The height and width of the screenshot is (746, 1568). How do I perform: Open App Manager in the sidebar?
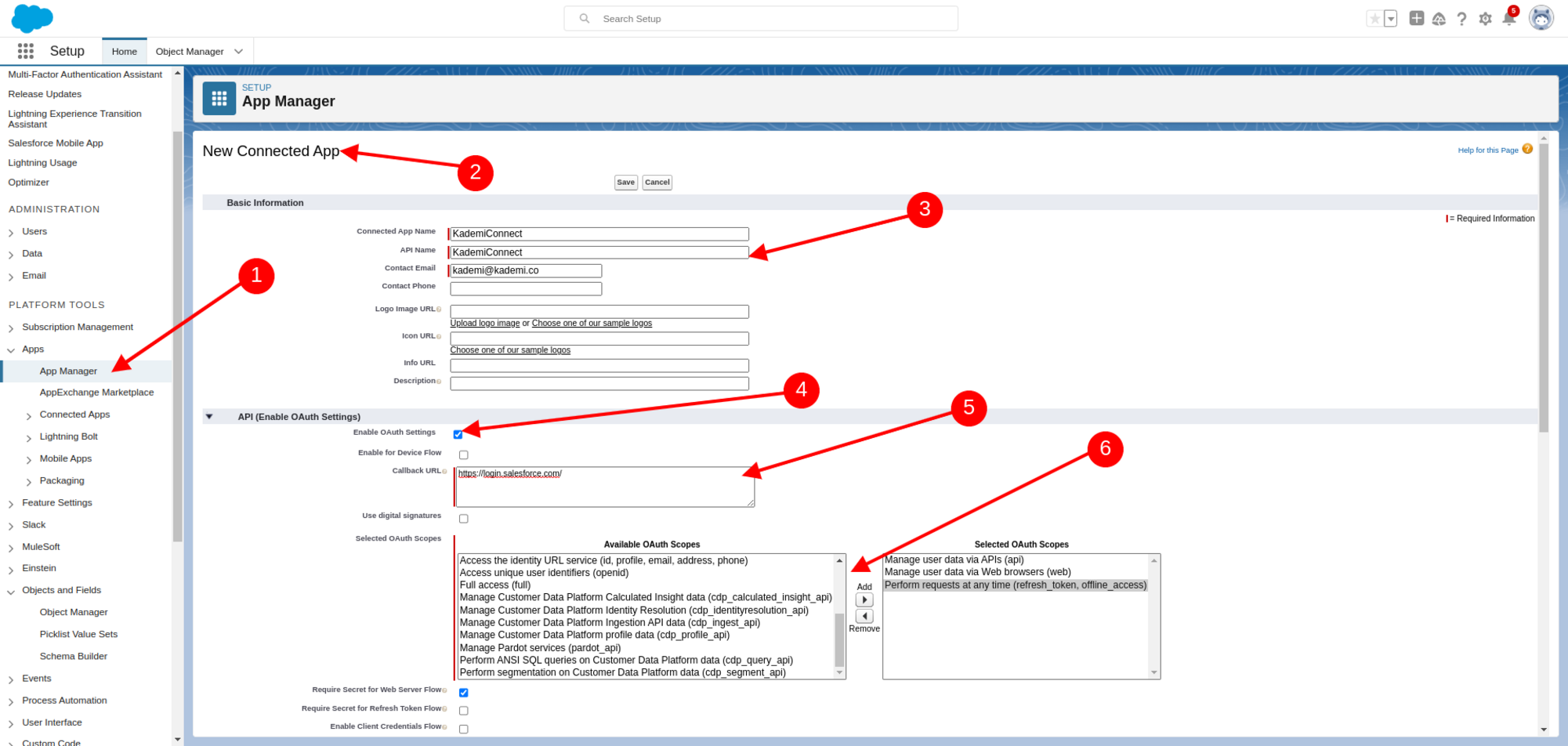(68, 371)
